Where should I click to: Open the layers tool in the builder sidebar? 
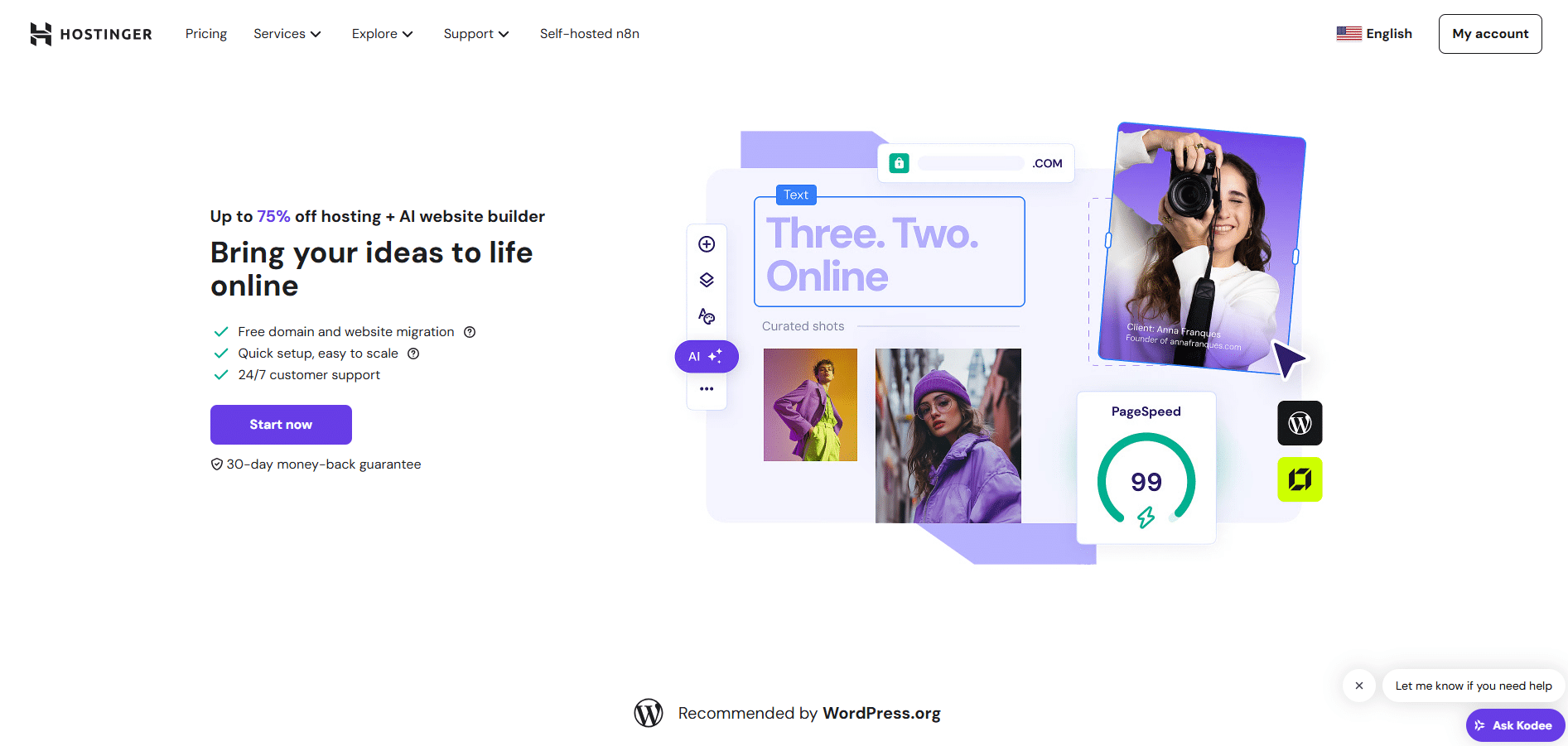[x=707, y=279]
